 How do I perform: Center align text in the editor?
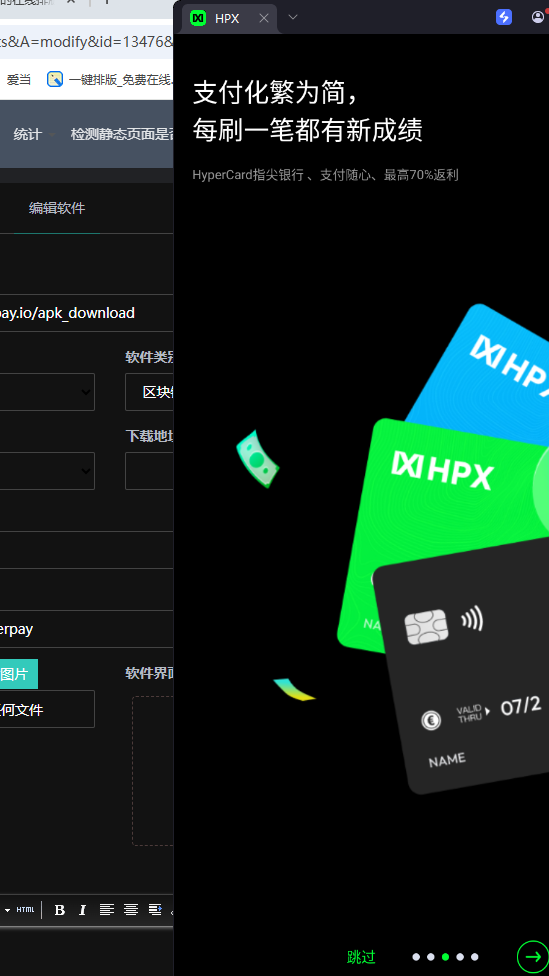tap(131, 910)
